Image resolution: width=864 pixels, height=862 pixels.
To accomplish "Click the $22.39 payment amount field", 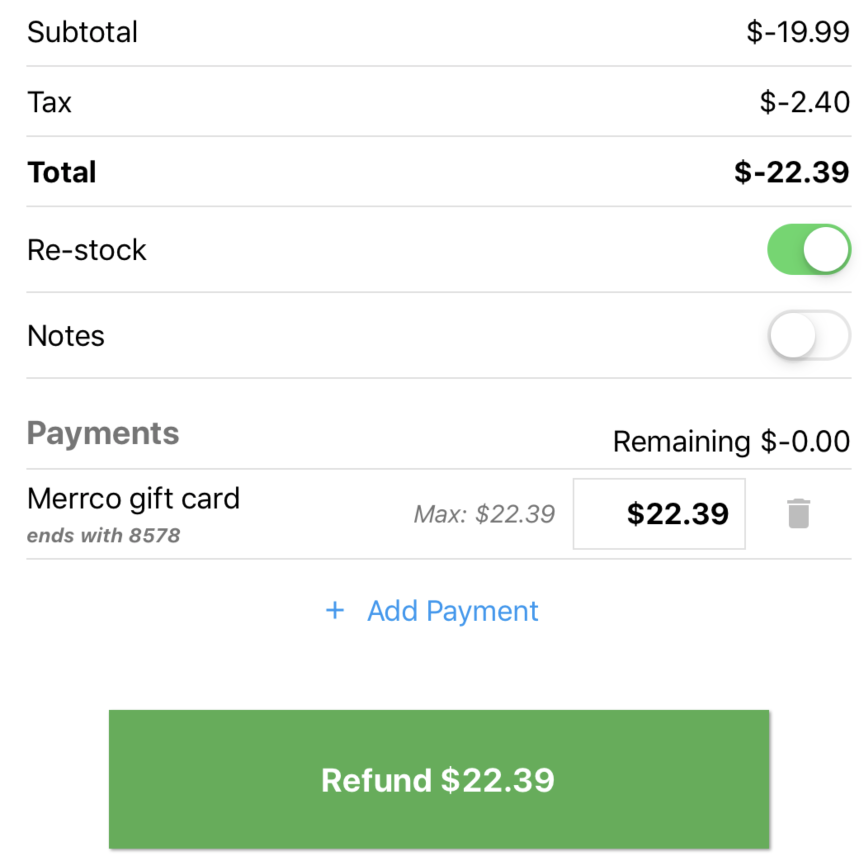I will pyautogui.click(x=659, y=514).
